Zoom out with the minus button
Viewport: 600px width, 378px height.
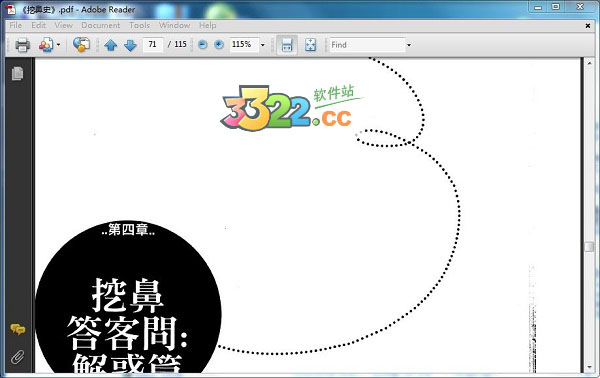pyautogui.click(x=203, y=45)
